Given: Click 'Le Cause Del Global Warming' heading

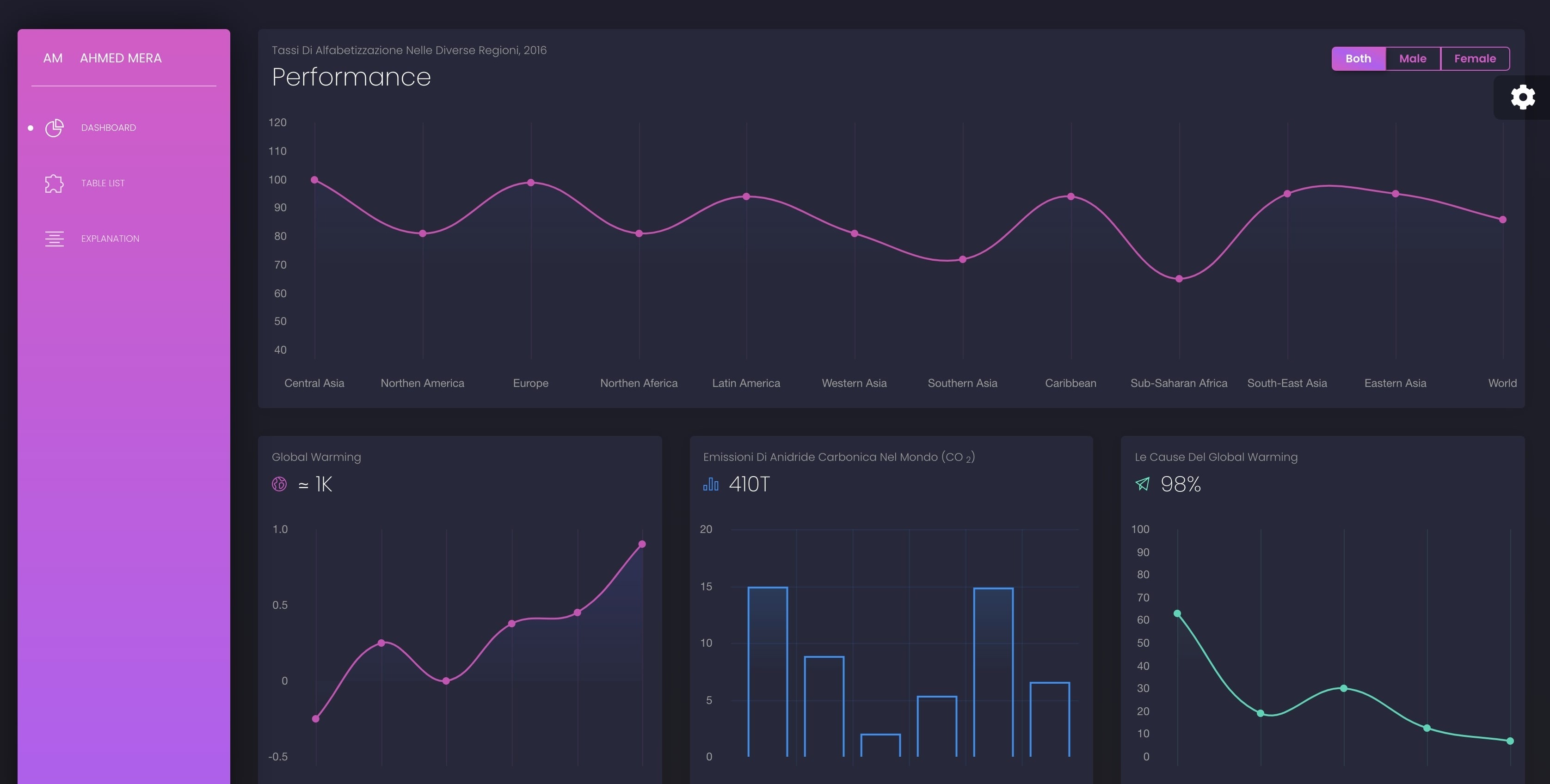Looking at the screenshot, I should pos(1216,457).
